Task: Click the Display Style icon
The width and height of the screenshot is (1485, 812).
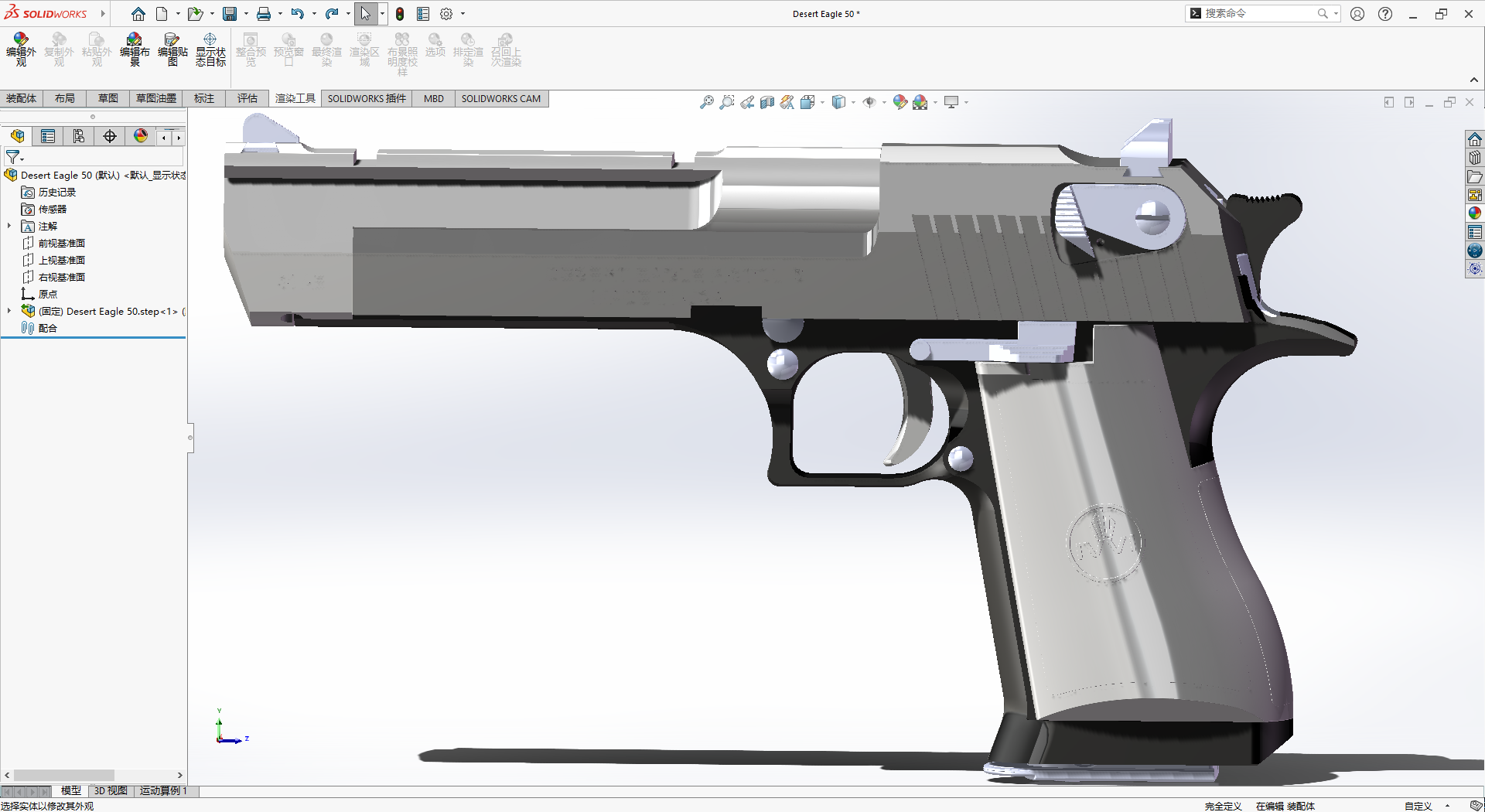Action: 838,102
